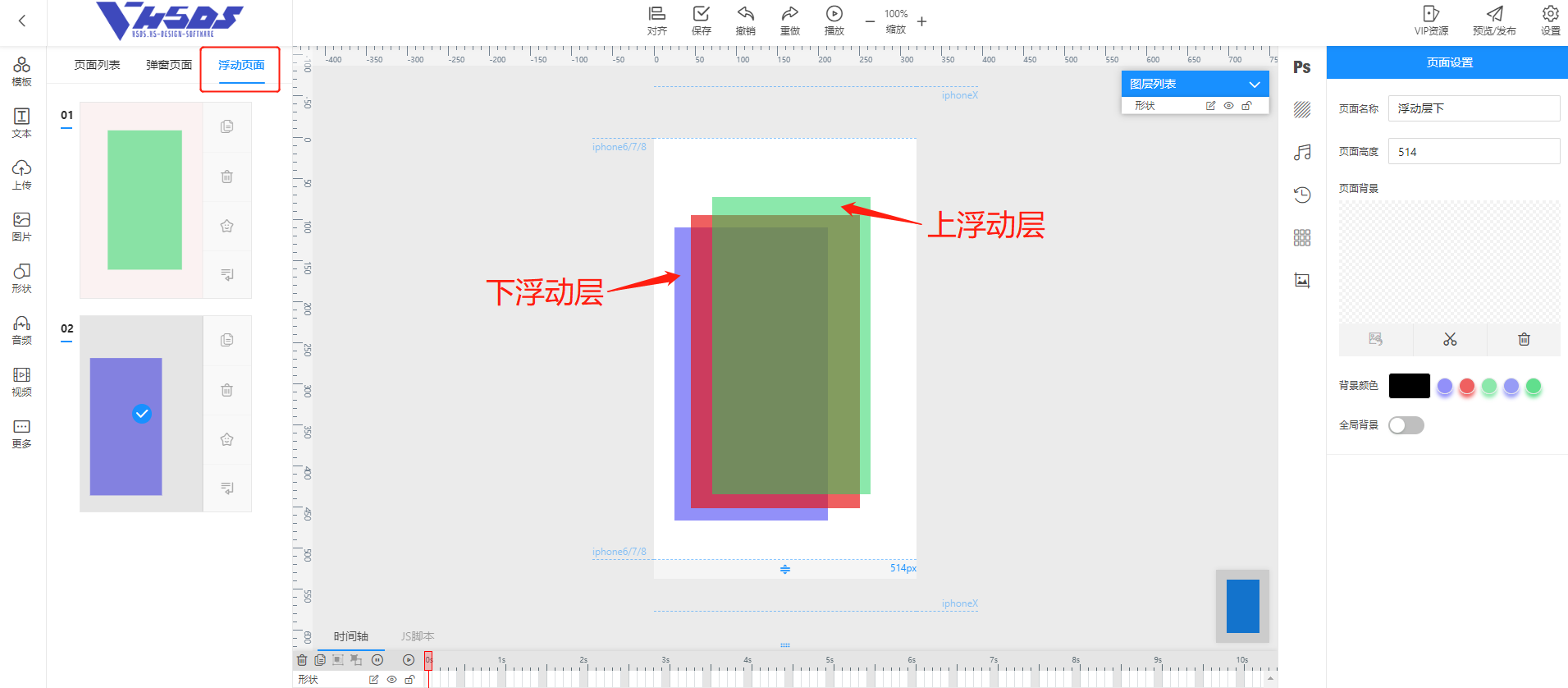Screen dimensions: 1568x688
Task: Favorite page 02 with its star icon
Action: tap(227, 439)
